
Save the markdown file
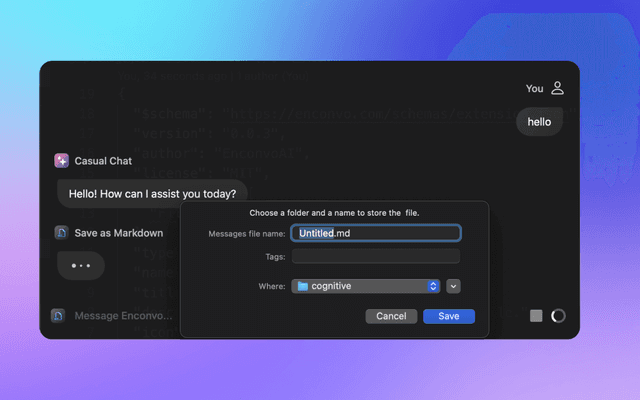click(449, 316)
